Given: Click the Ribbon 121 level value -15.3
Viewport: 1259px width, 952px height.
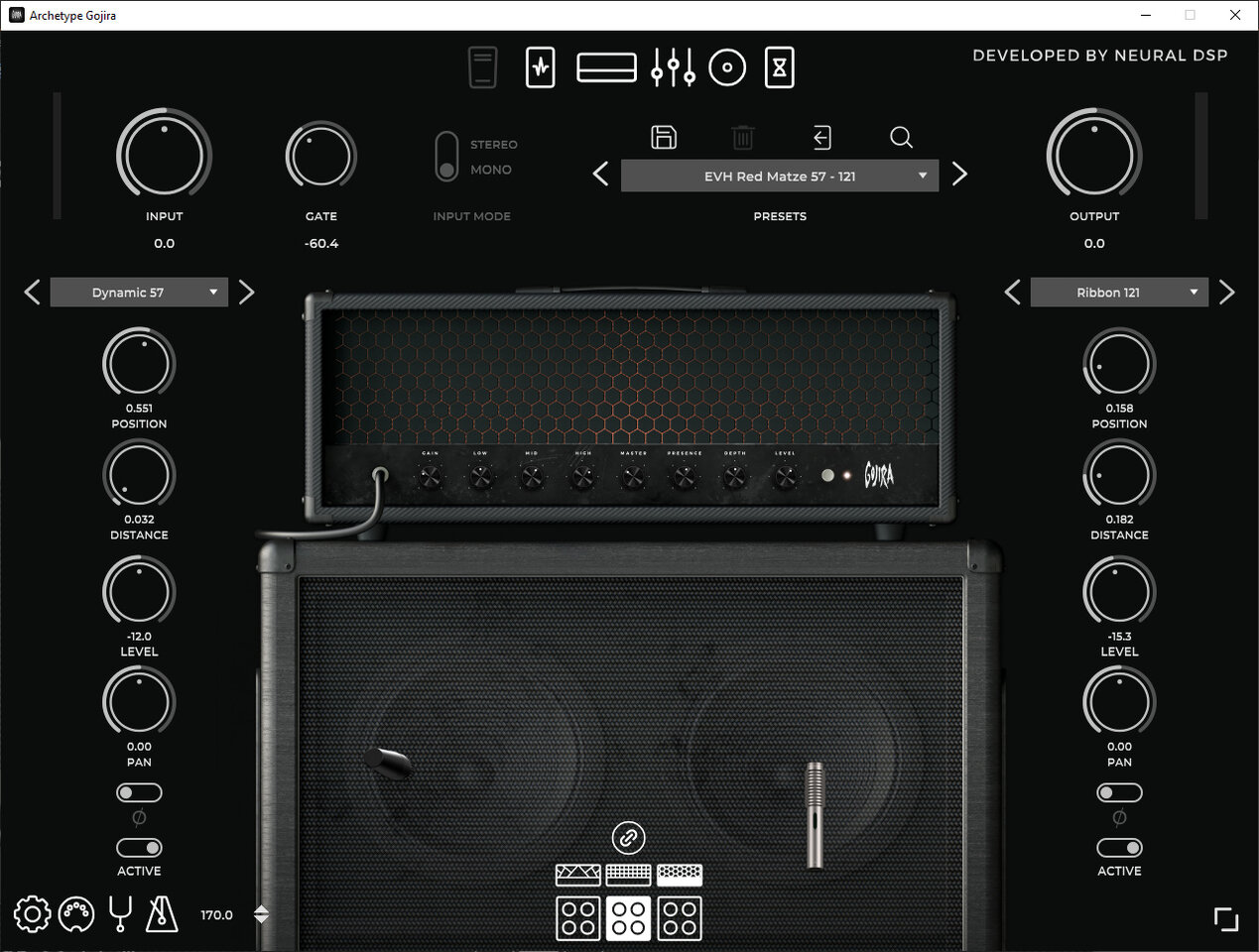Looking at the screenshot, I should pos(1119,637).
